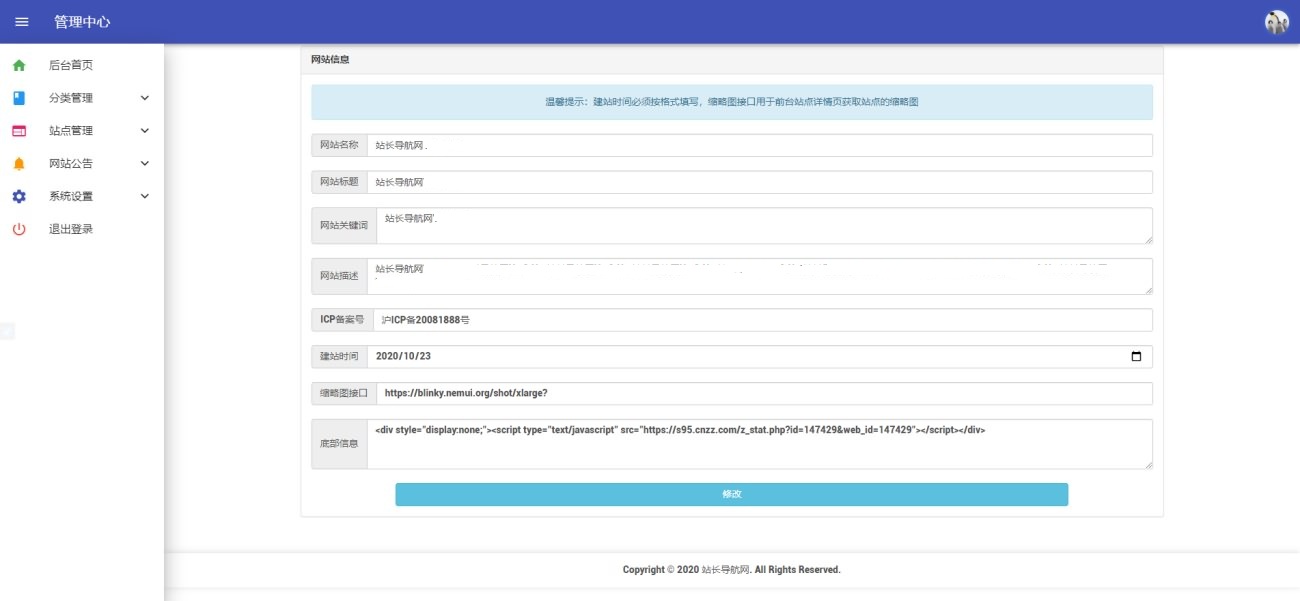Select 退出登录 to log out
1300x601 pixels.
tap(82, 229)
